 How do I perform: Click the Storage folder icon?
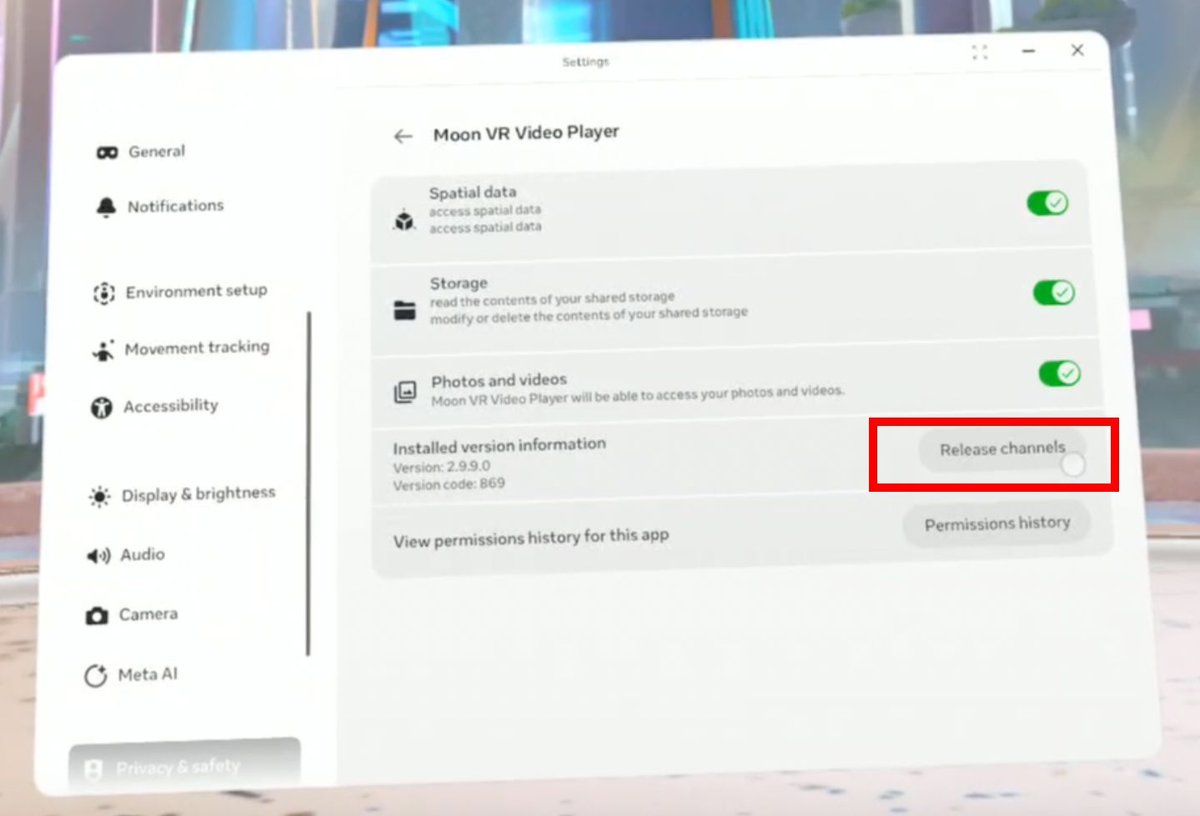pos(405,310)
